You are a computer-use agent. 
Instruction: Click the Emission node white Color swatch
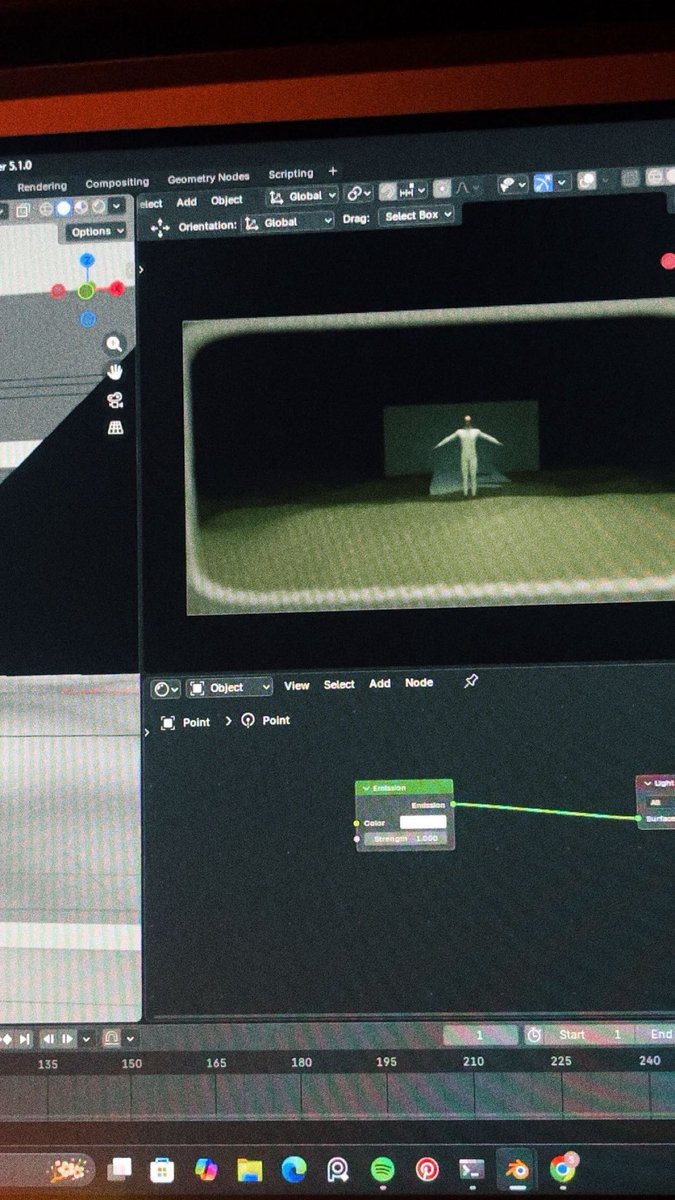[x=423, y=822]
